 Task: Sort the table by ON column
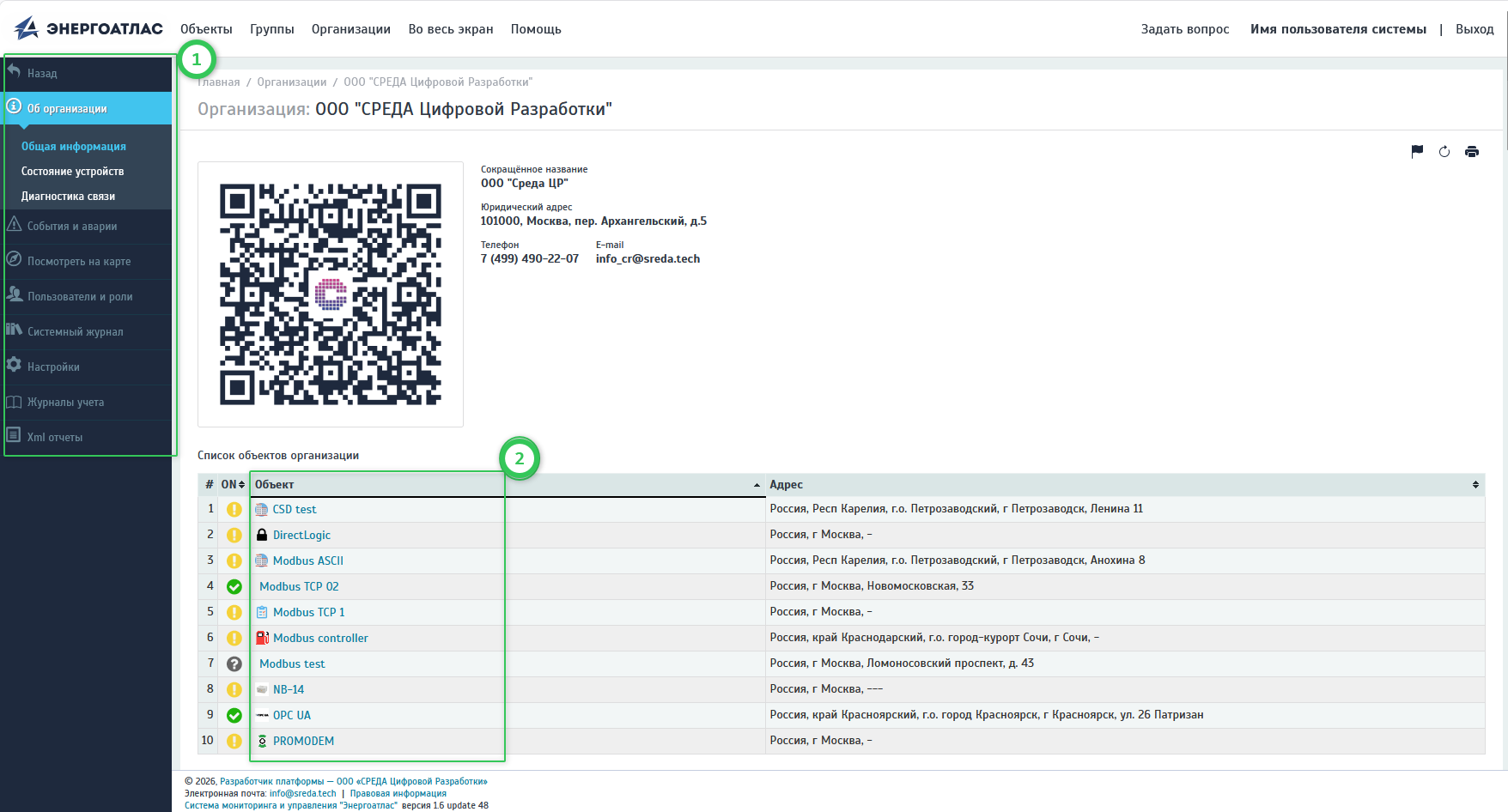coord(233,485)
